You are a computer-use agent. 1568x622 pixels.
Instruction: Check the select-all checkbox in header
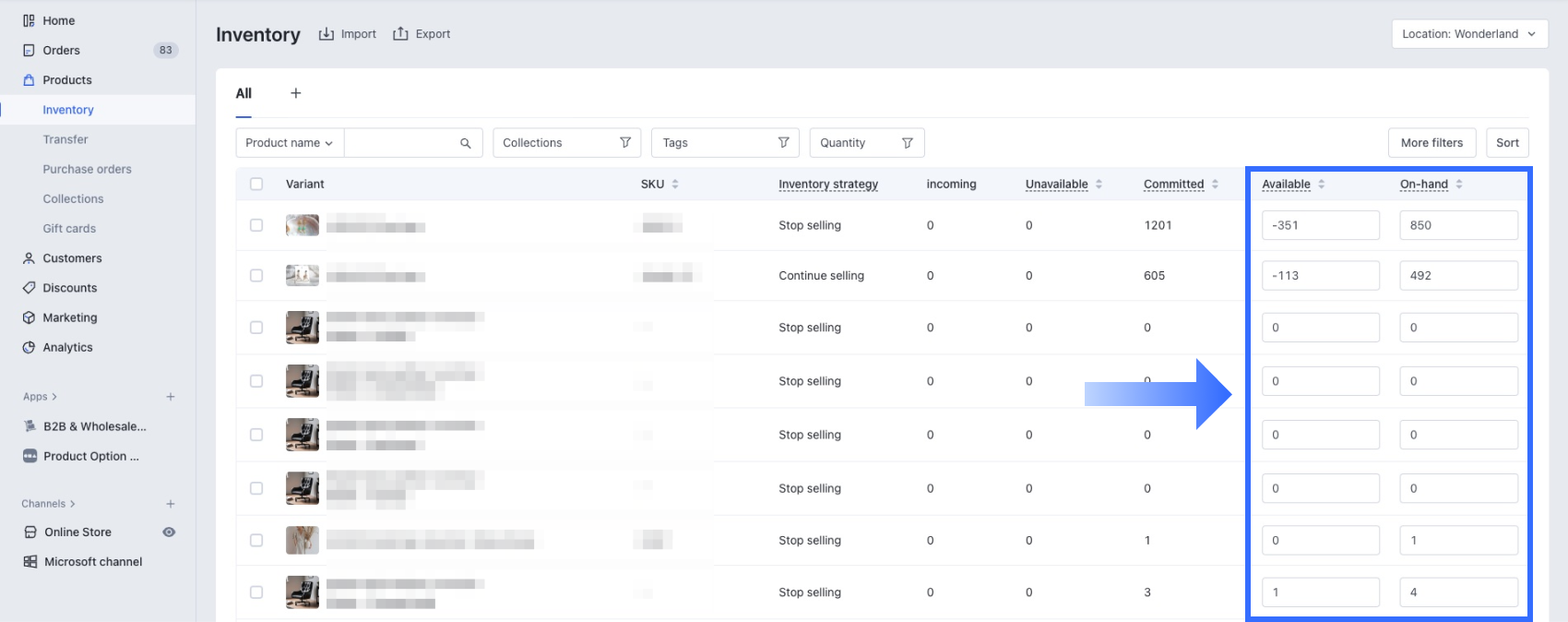tap(256, 185)
